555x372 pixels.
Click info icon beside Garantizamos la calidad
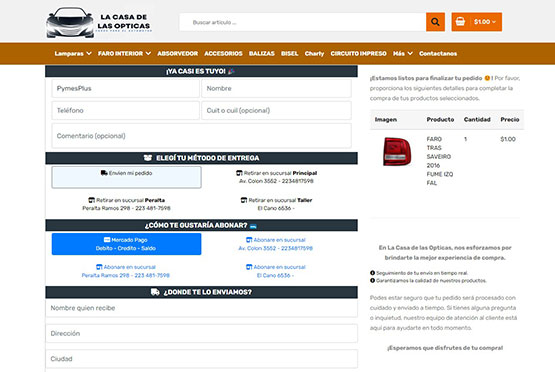pos(372,281)
